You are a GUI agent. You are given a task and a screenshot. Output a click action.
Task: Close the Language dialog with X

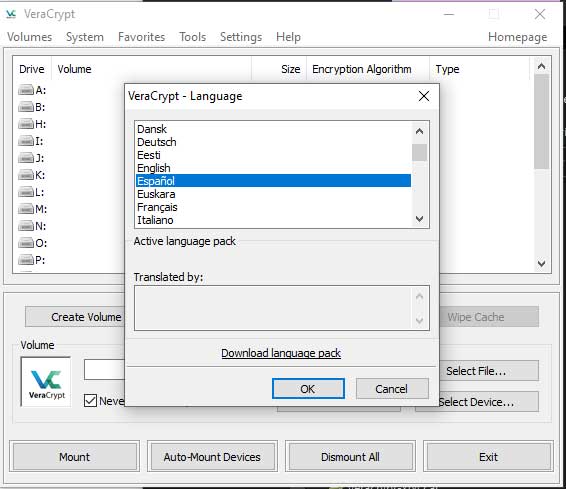click(x=424, y=96)
